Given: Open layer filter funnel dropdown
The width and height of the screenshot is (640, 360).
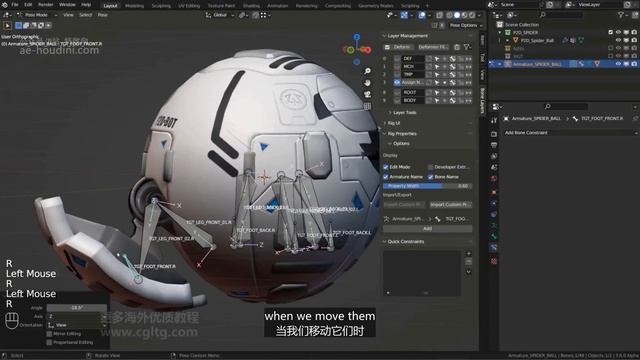Looking at the screenshot, I should click(467, 47).
